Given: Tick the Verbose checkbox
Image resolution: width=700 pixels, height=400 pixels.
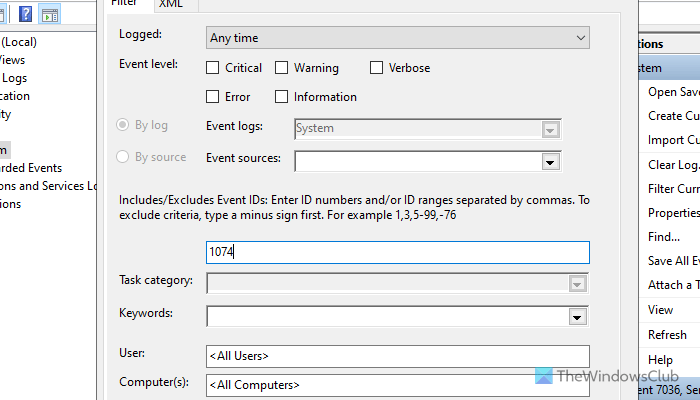Looking at the screenshot, I should (377, 68).
